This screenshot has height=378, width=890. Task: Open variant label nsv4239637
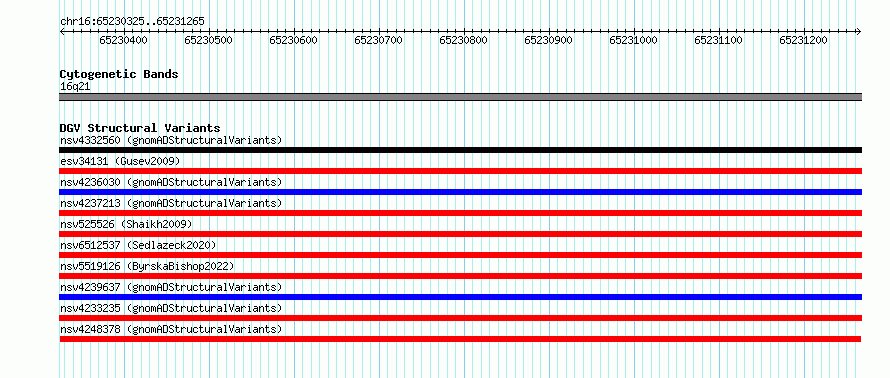(x=171, y=287)
